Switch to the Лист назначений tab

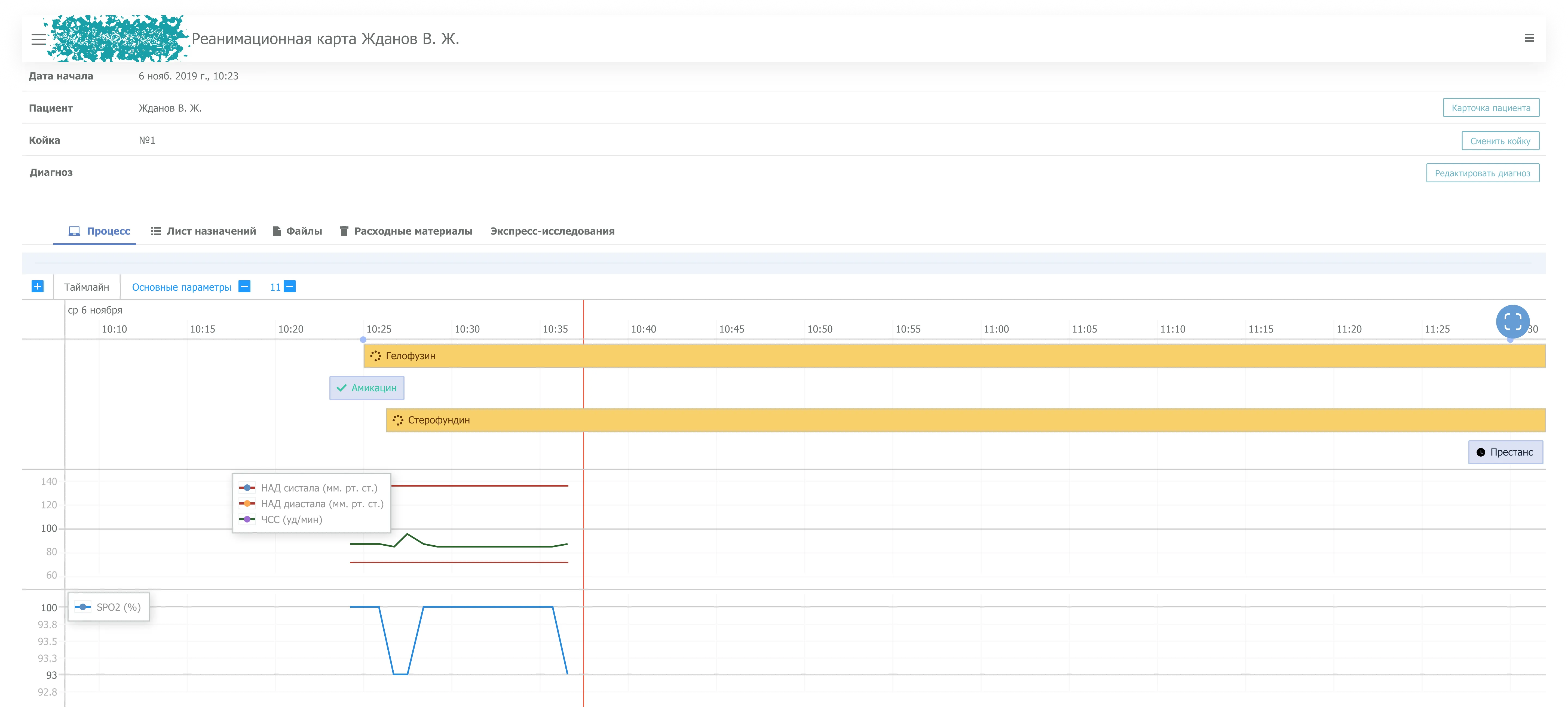tap(203, 231)
